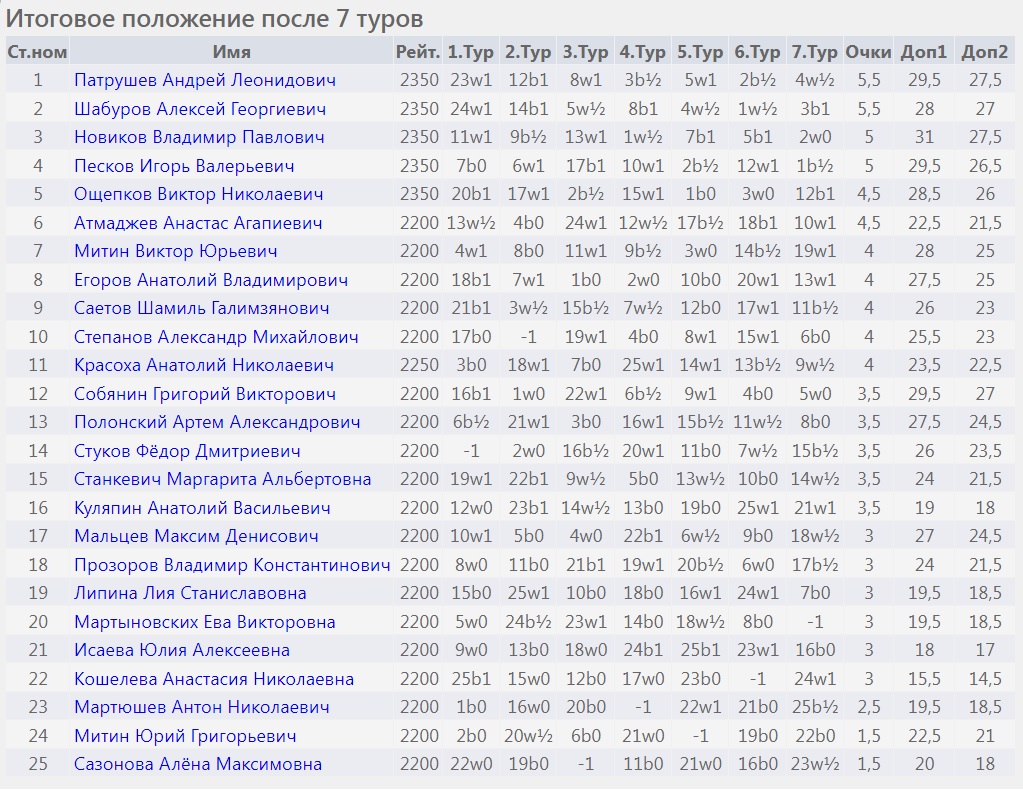
Task: Click the '4.Тур' column header
Action: pos(643,52)
